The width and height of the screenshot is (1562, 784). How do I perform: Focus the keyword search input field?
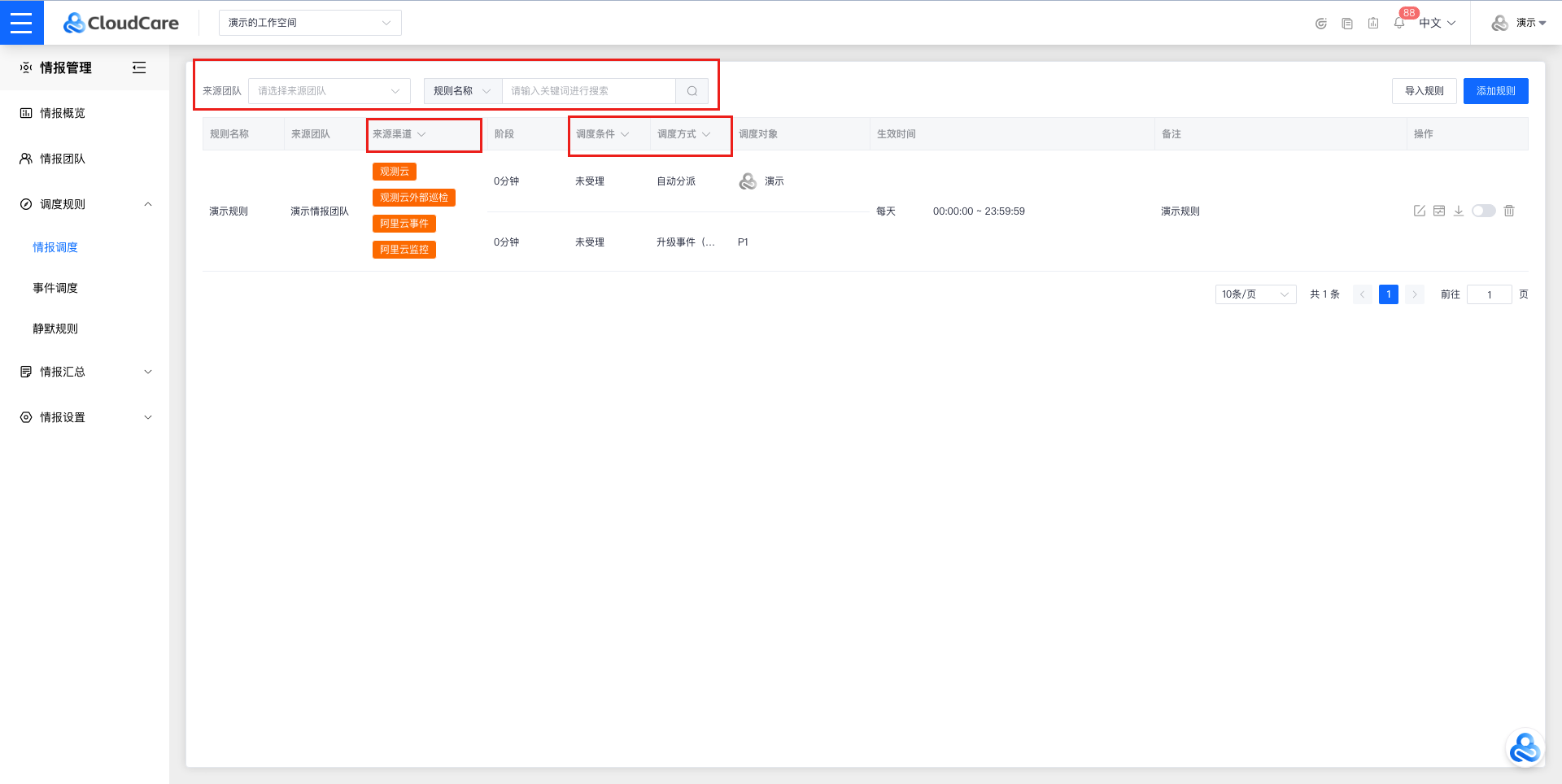click(588, 91)
